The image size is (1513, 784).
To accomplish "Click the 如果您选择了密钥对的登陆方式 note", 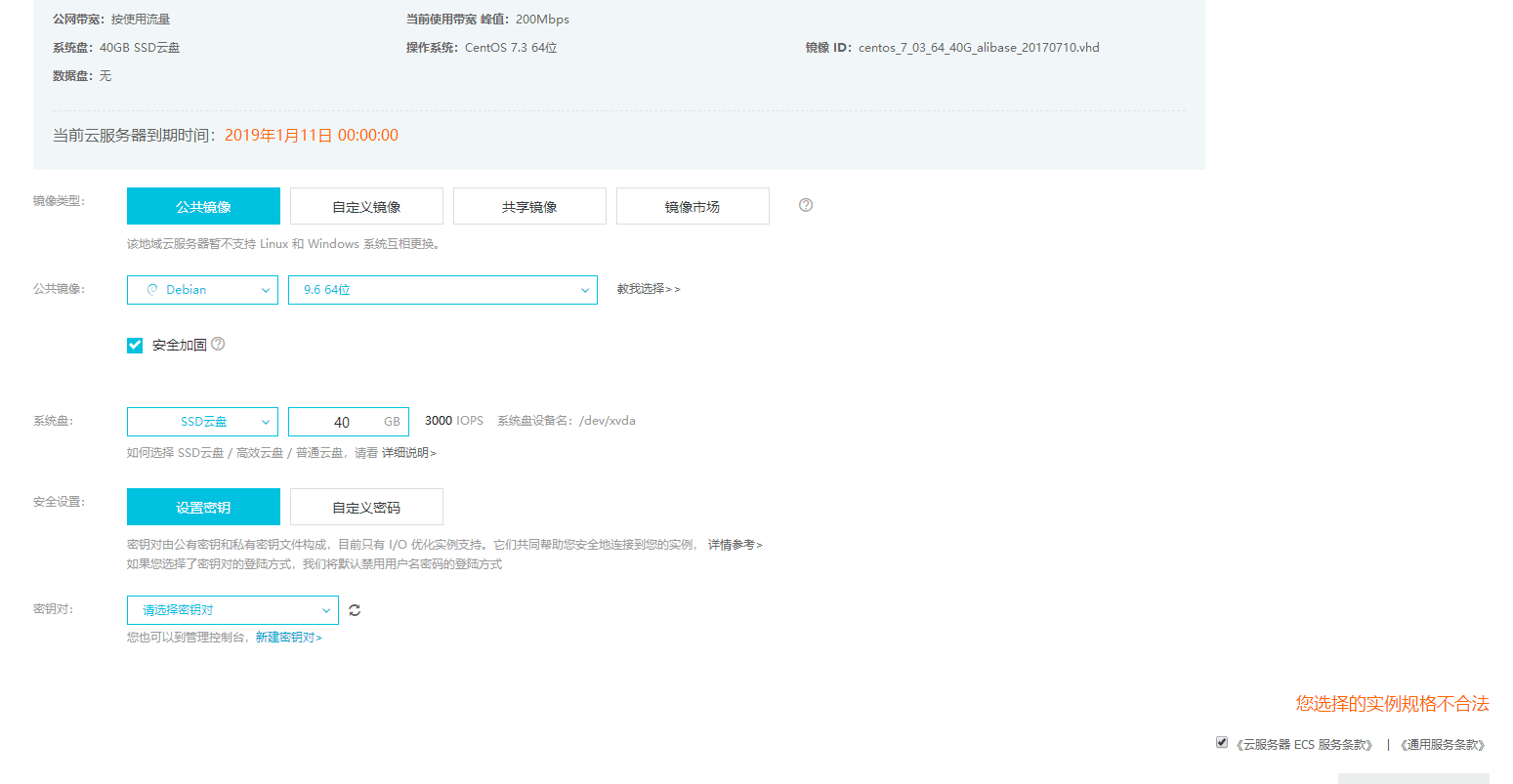I will [x=315, y=564].
